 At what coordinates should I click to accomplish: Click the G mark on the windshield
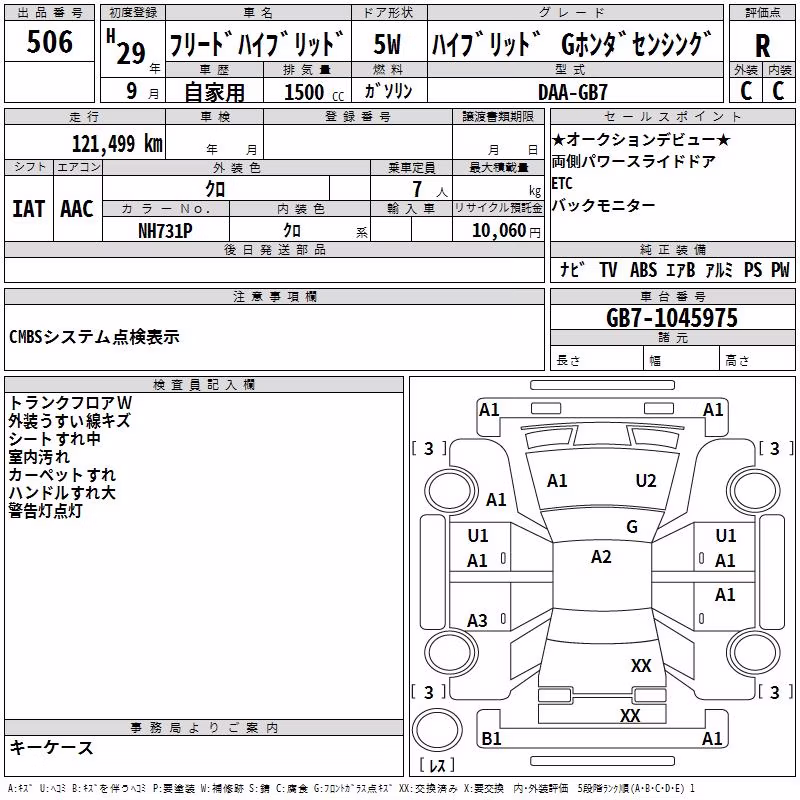click(632, 527)
